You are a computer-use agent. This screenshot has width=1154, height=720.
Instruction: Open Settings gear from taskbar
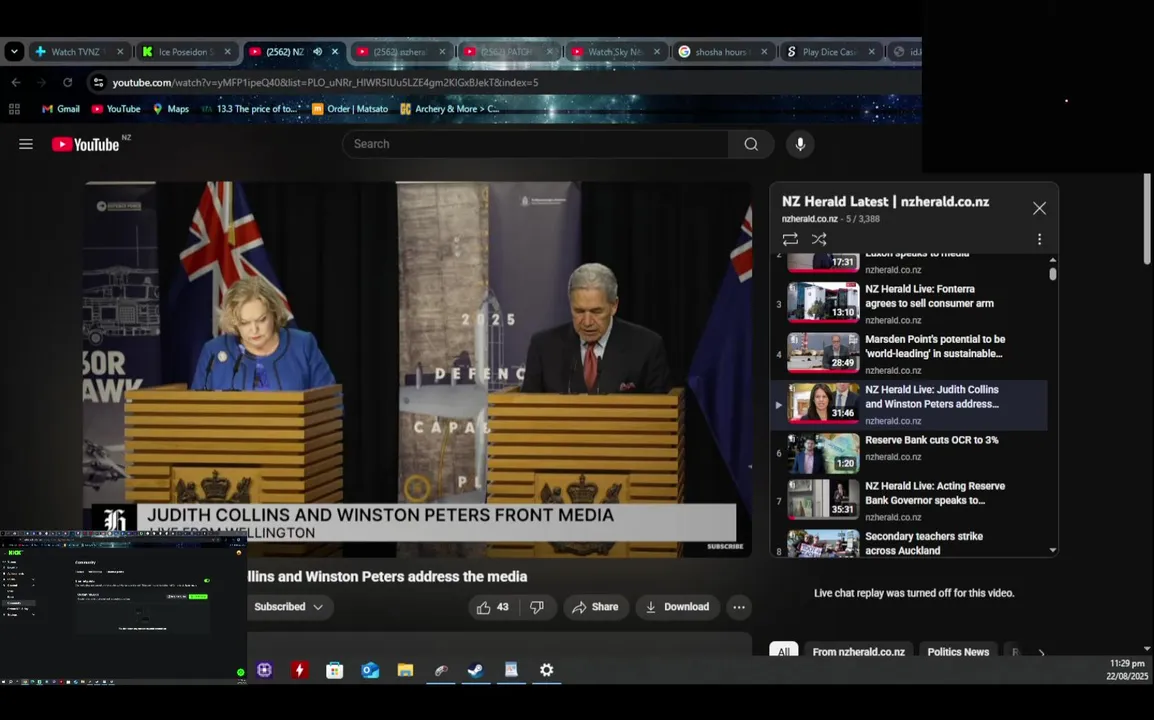(x=546, y=670)
